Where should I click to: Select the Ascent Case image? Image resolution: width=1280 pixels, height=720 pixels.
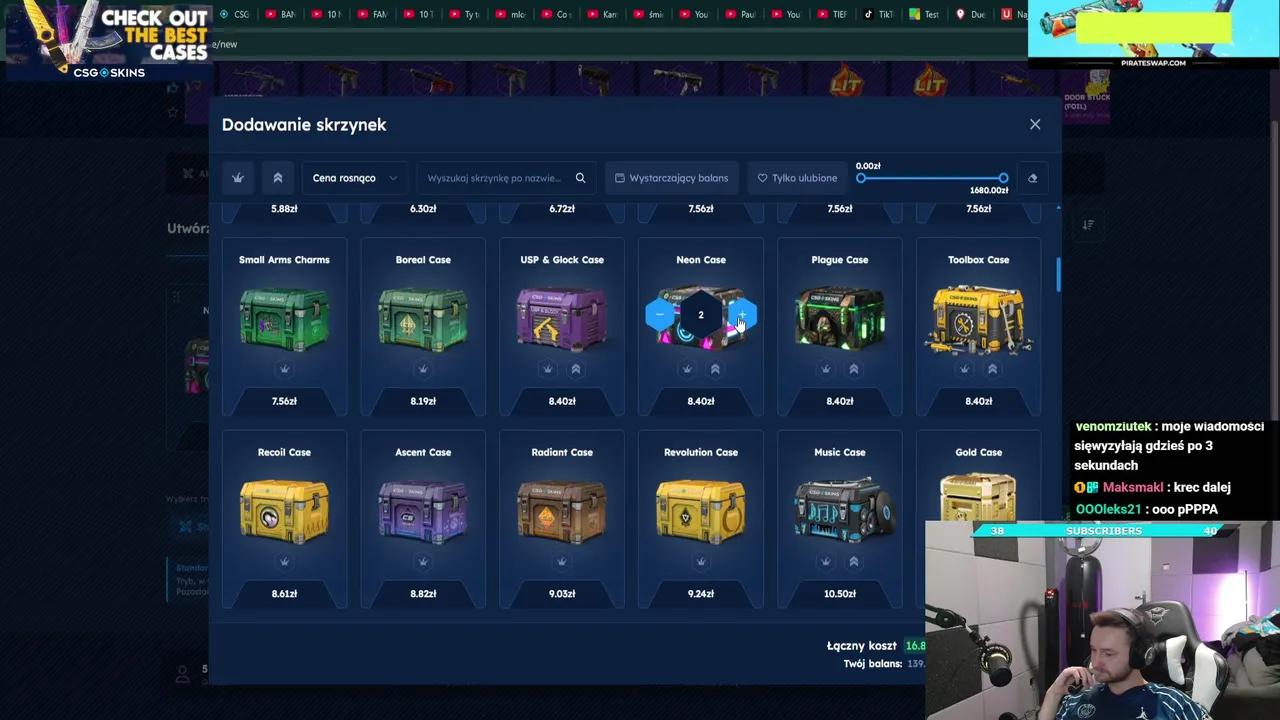(x=423, y=511)
